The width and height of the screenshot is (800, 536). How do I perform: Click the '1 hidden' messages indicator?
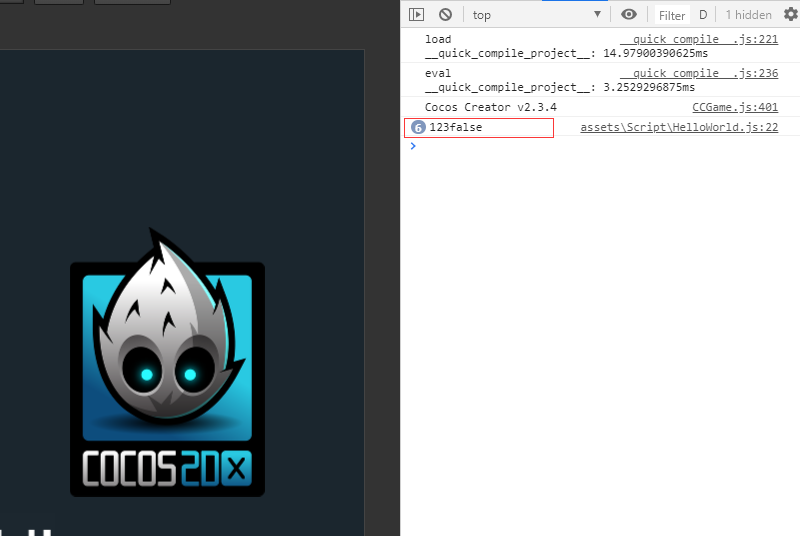click(x=748, y=15)
